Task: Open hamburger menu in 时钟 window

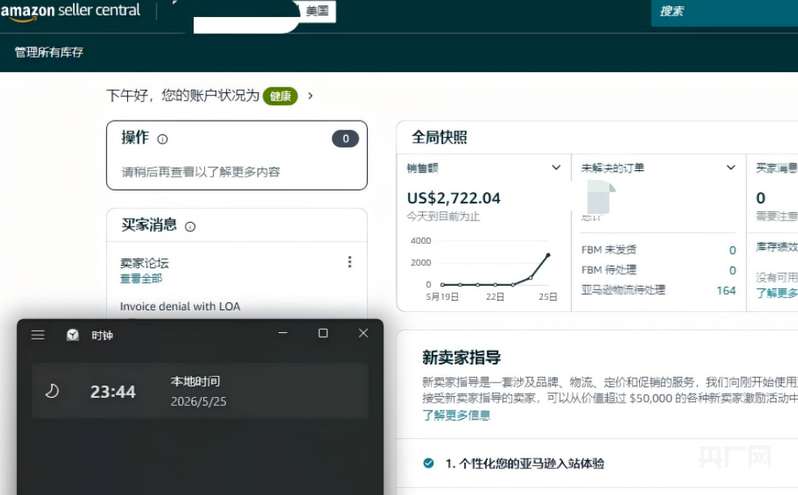Action: point(38,335)
